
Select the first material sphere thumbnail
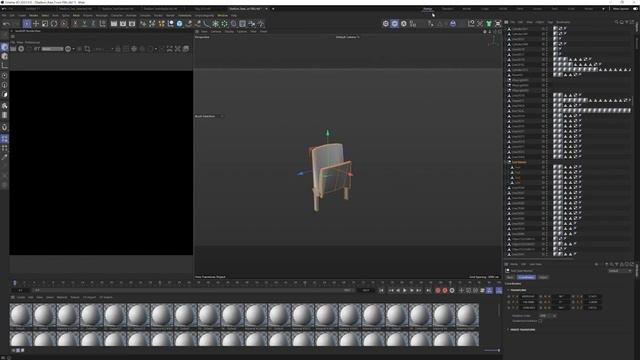pyautogui.click(x=21, y=315)
